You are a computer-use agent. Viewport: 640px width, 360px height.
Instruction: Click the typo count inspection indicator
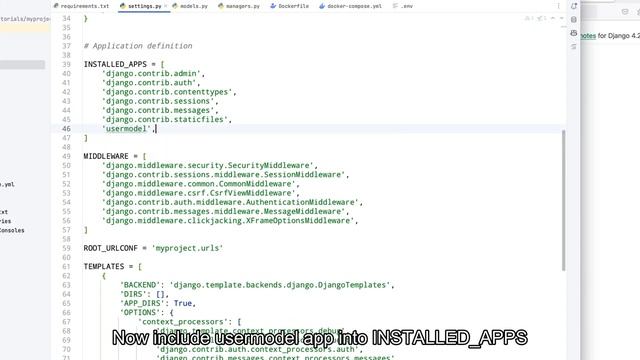pyautogui.click(x=542, y=18)
